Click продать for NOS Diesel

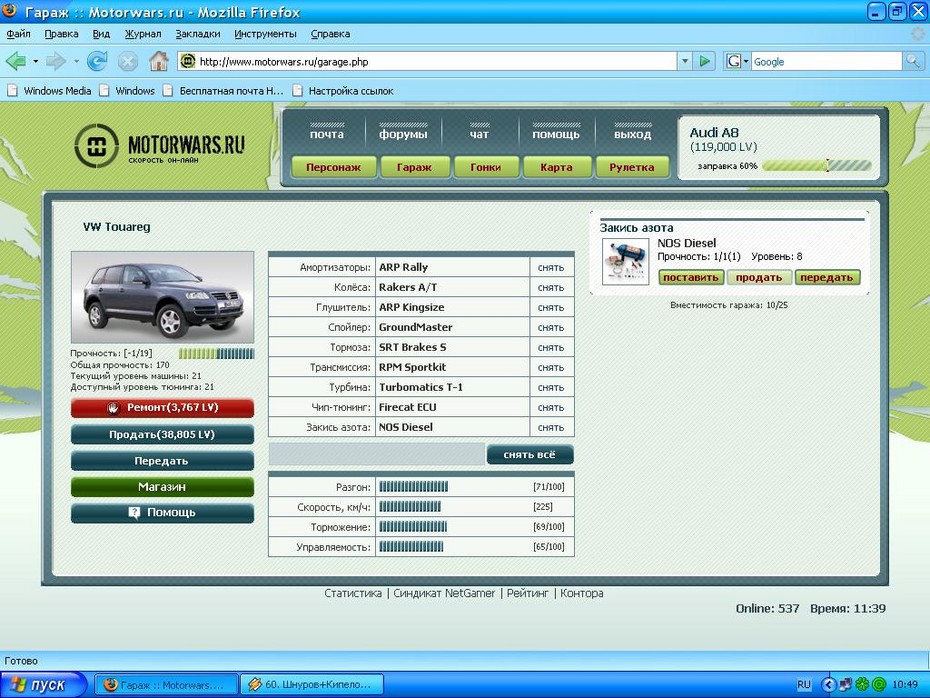[759, 278]
